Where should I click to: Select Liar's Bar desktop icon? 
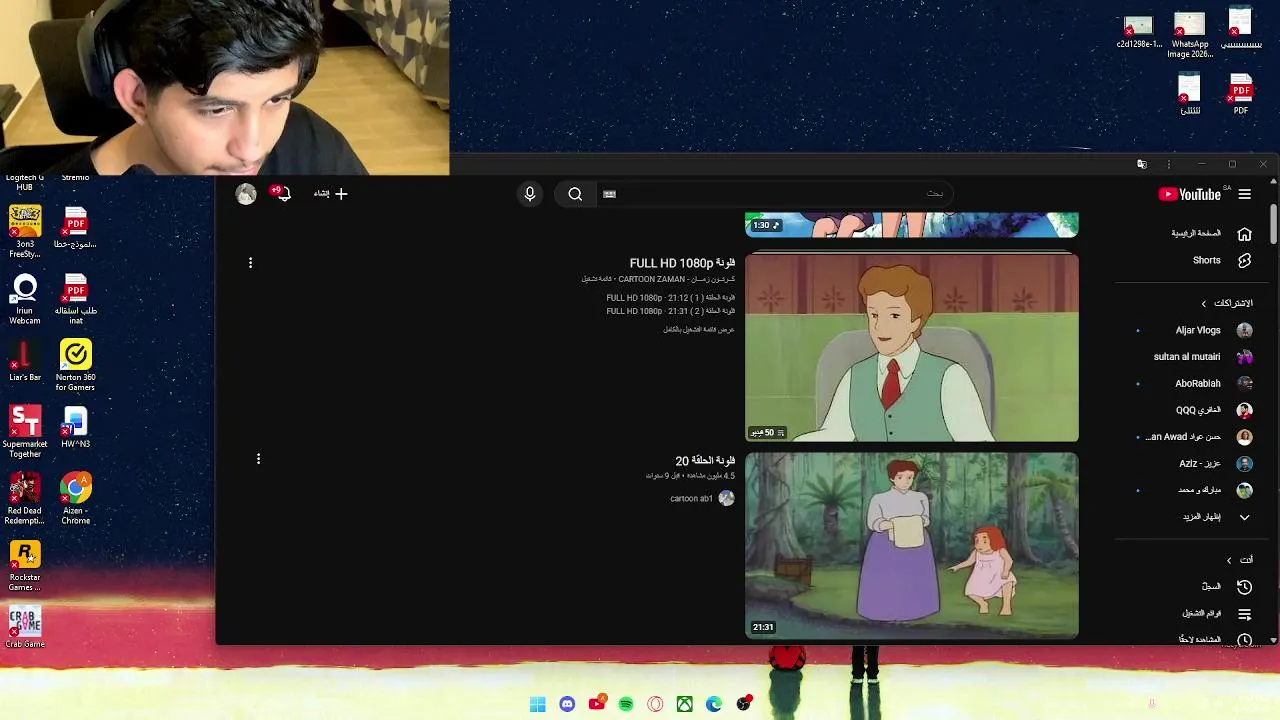coord(25,360)
